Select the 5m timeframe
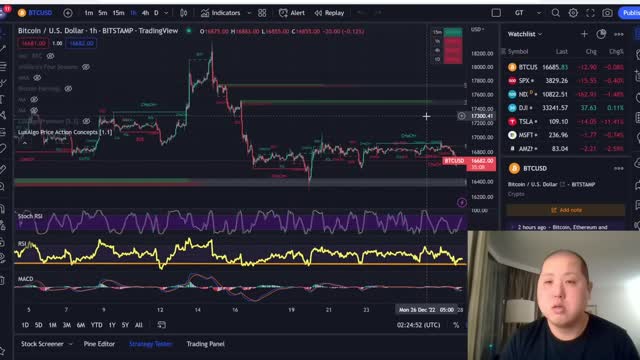Screen dimensions: 640x360 coord(102,13)
